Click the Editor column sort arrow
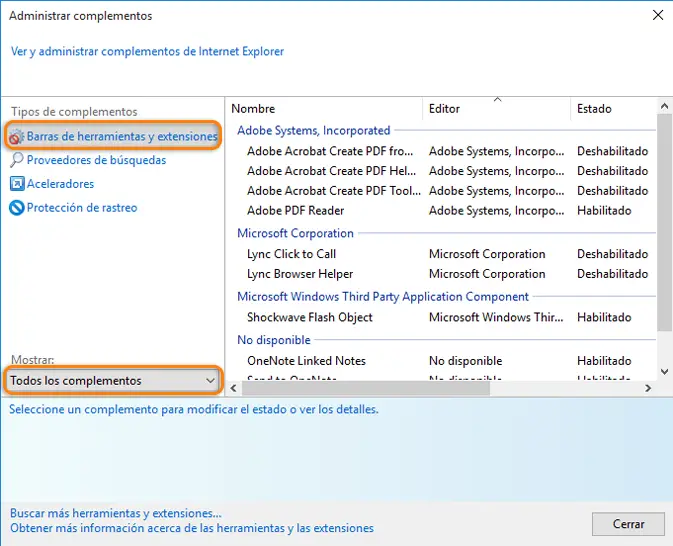Viewport: 673px width, 546px height. point(497,100)
